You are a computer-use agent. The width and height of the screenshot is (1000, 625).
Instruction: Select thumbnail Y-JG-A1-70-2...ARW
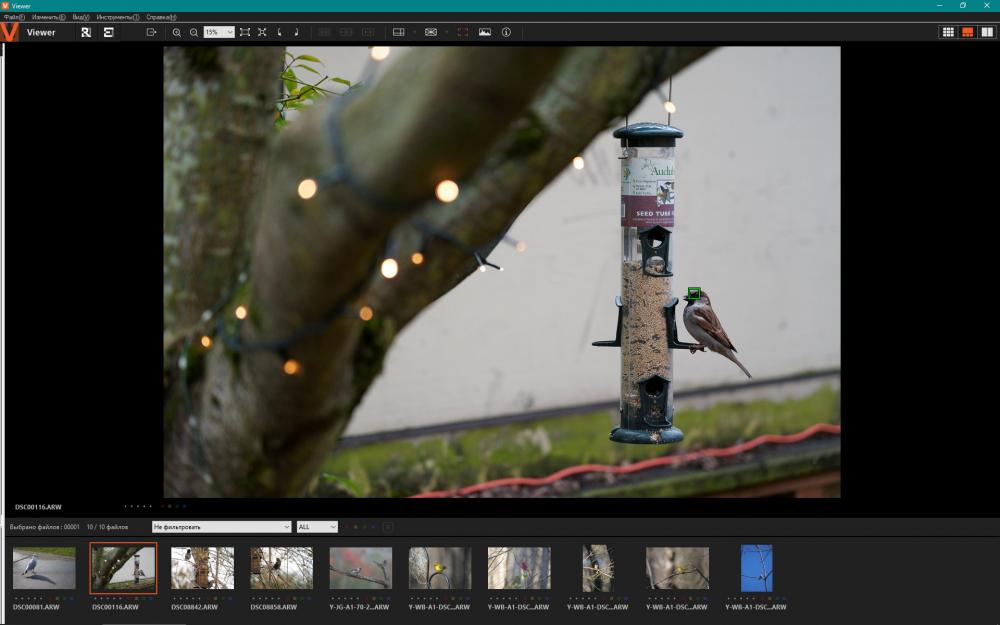pyautogui.click(x=360, y=568)
